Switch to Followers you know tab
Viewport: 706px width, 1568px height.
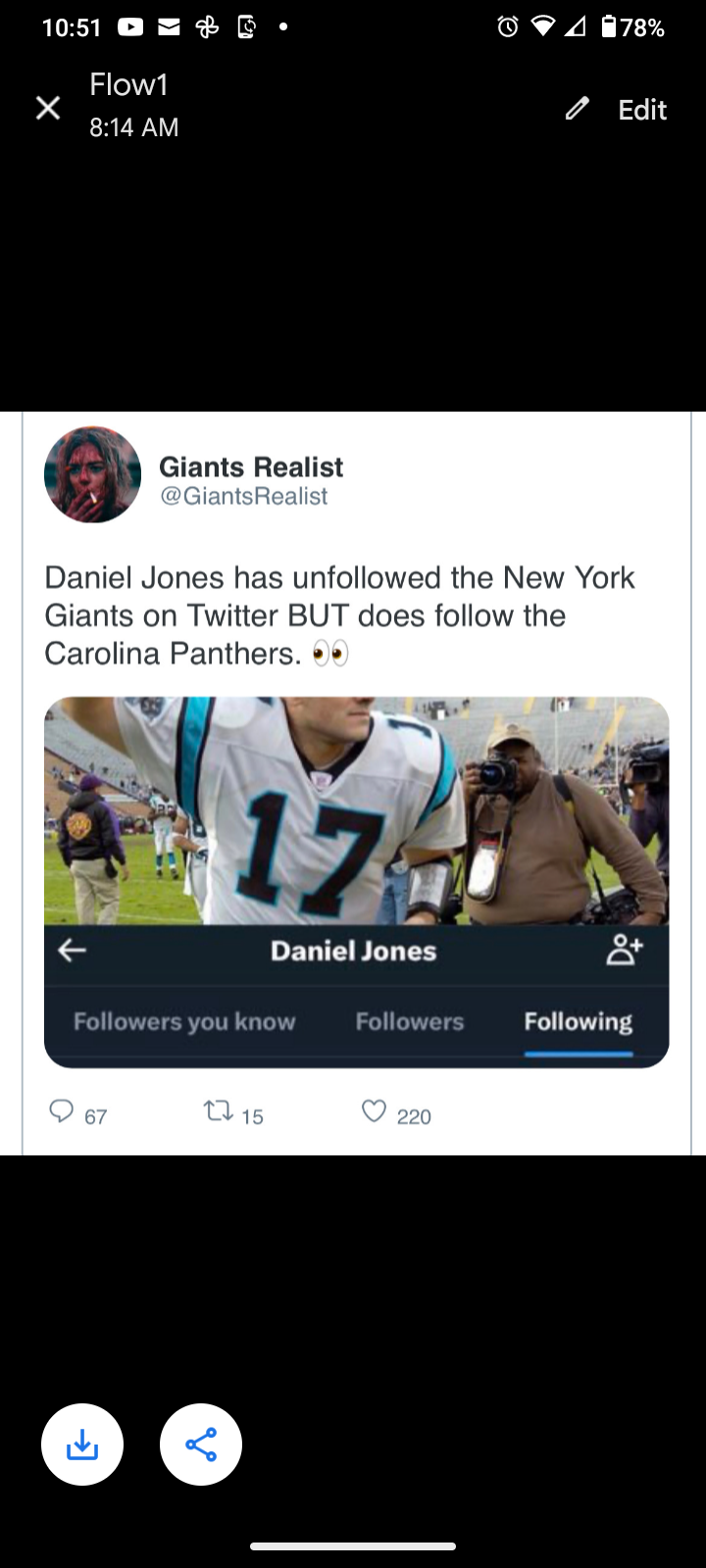(x=184, y=1021)
